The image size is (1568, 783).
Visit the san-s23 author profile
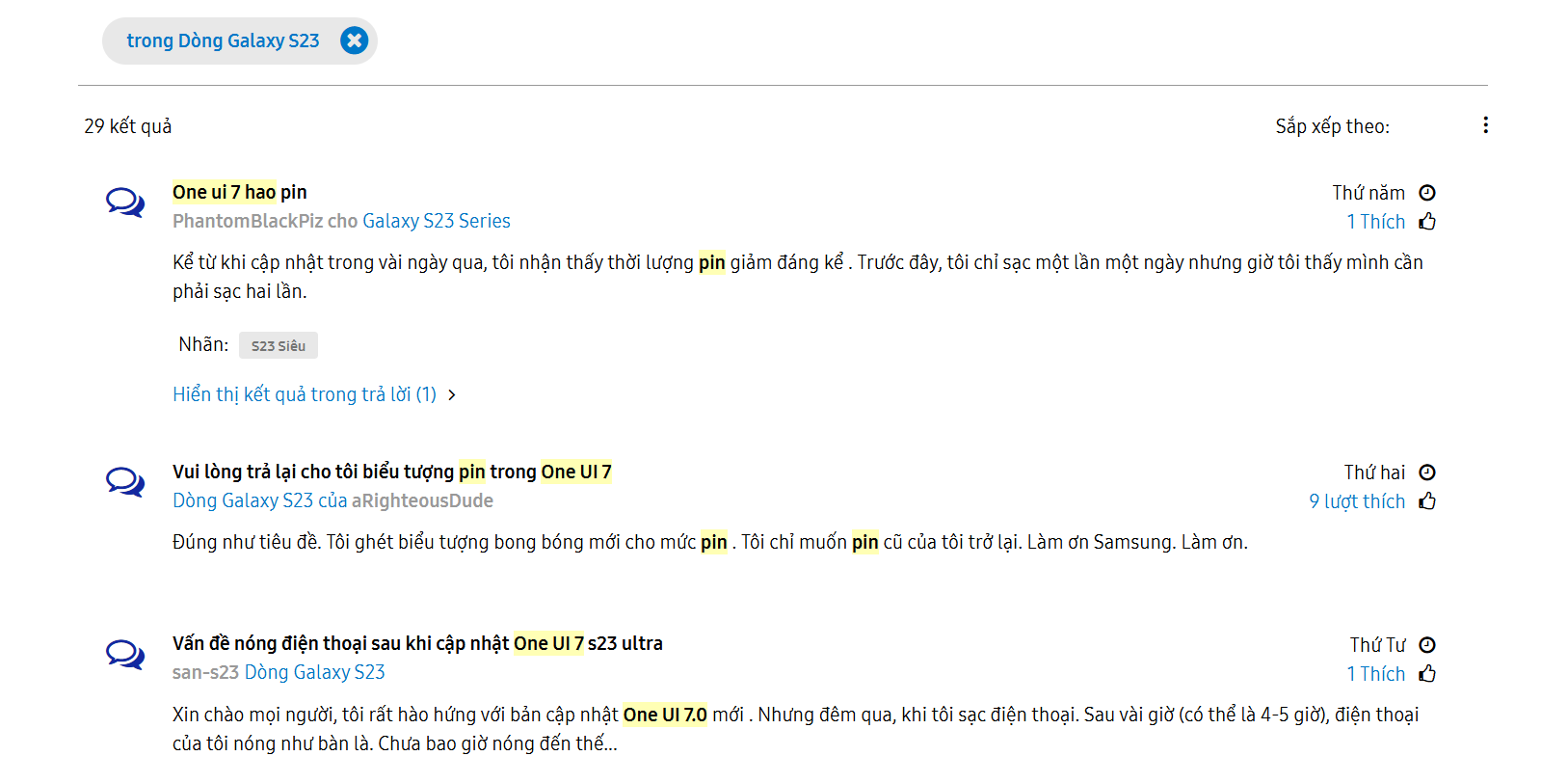pos(205,672)
